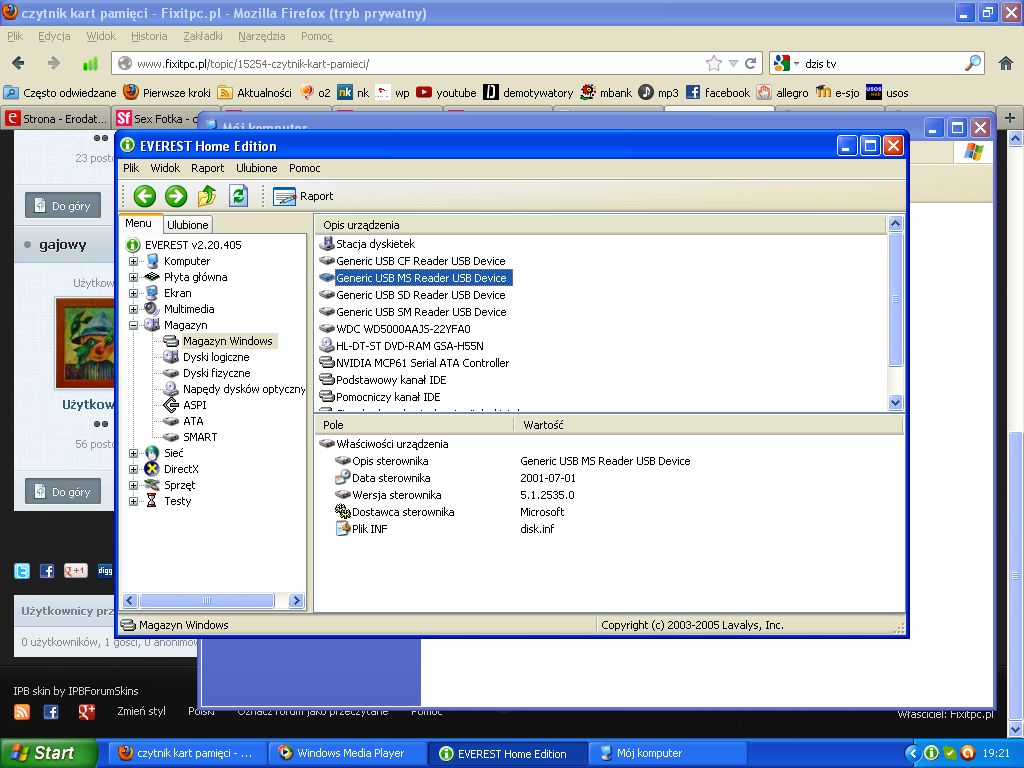Open the EVEREST Plik menu

131,168
